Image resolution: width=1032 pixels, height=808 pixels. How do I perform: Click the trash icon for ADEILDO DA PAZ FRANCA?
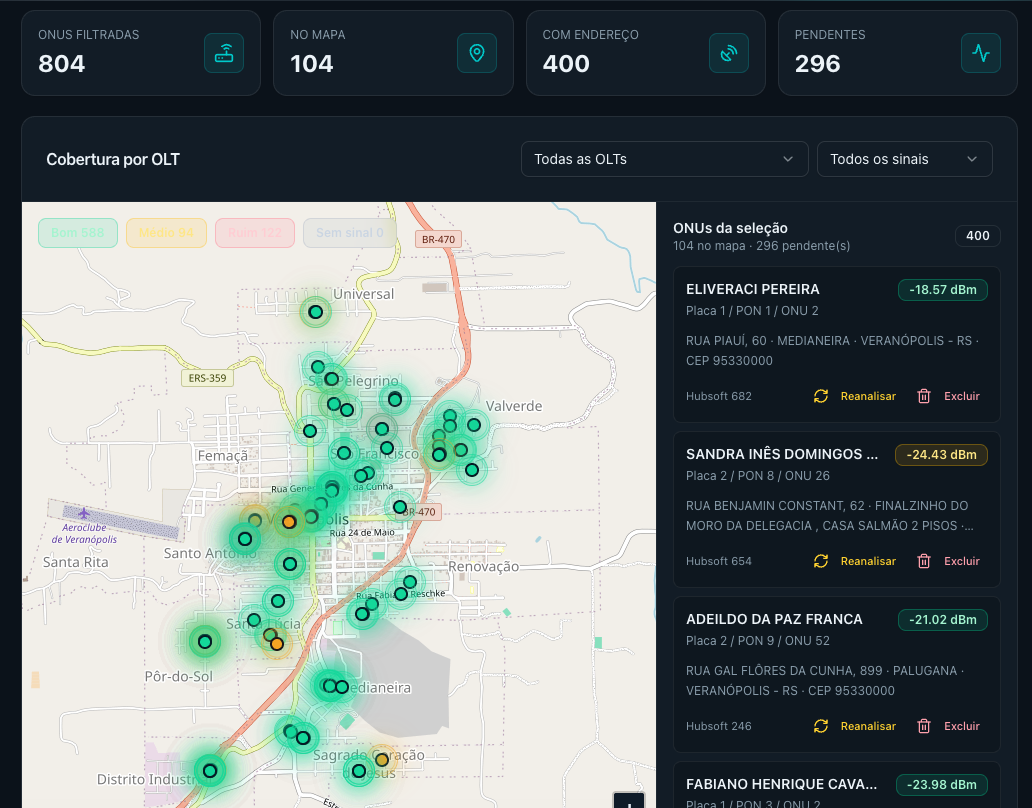click(924, 726)
